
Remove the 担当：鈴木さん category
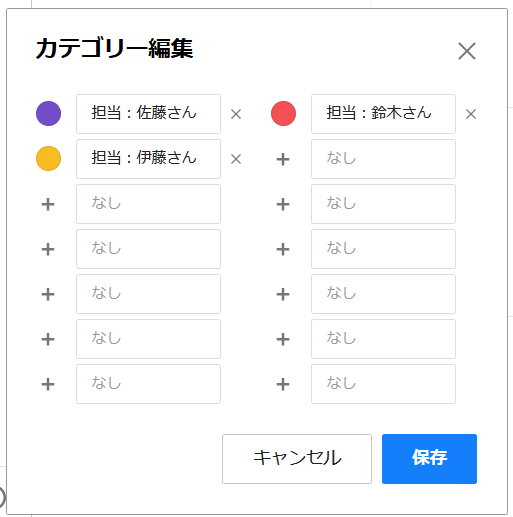pos(471,114)
